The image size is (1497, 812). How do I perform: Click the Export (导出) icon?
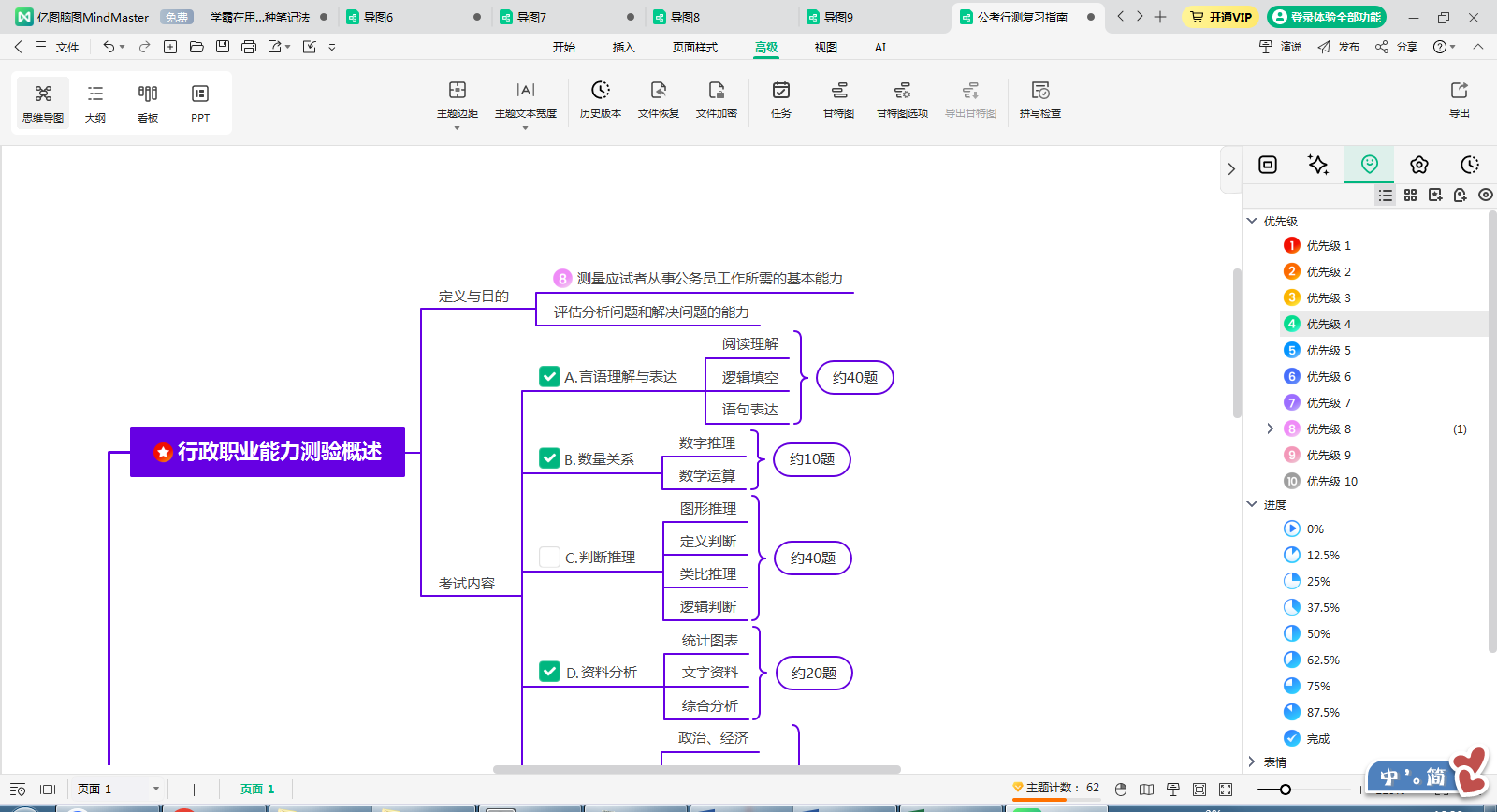click(x=1460, y=90)
